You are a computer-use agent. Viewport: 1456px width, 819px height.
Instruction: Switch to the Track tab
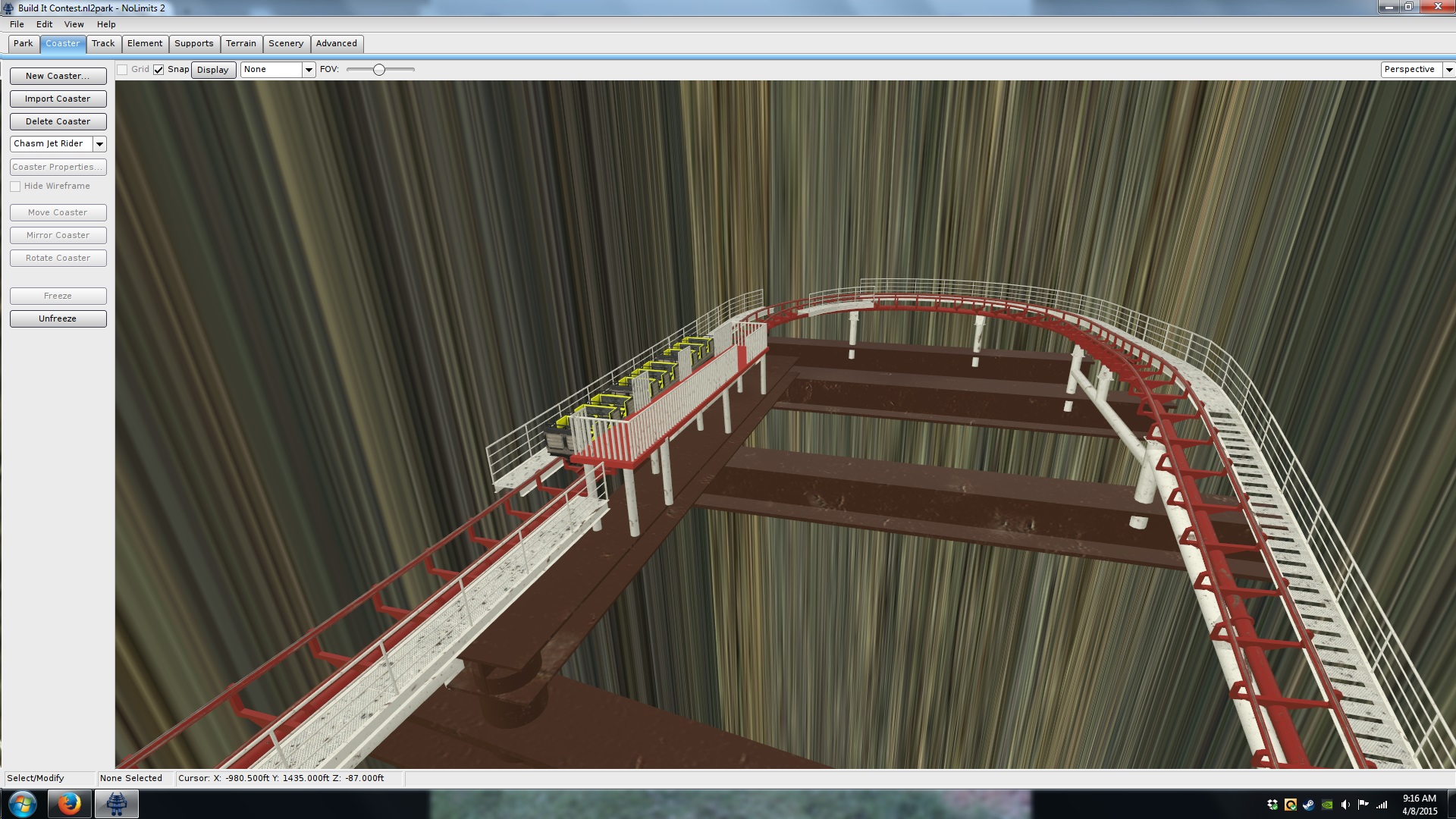103,44
